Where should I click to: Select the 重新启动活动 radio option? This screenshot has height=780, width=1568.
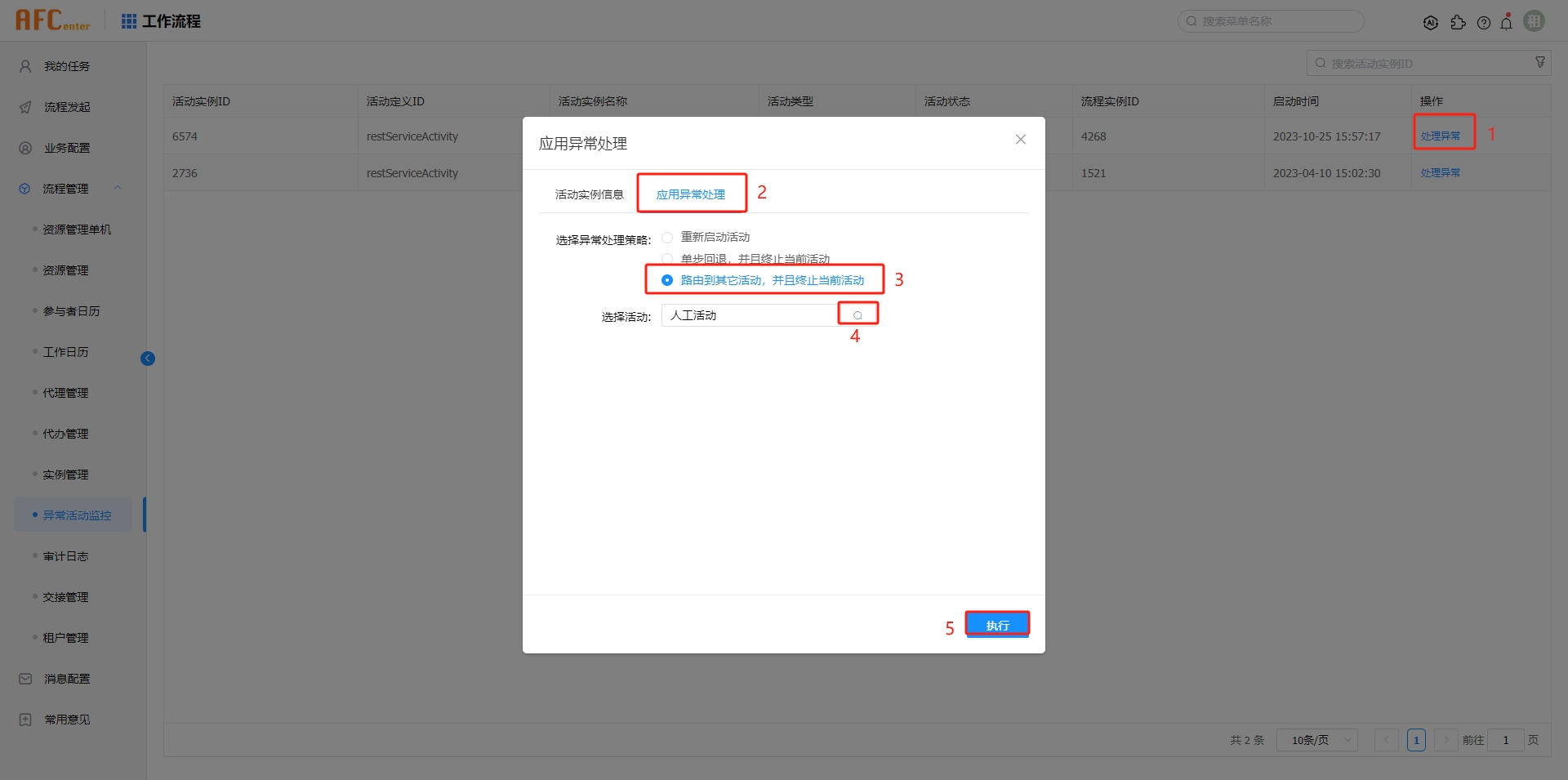[x=667, y=238]
